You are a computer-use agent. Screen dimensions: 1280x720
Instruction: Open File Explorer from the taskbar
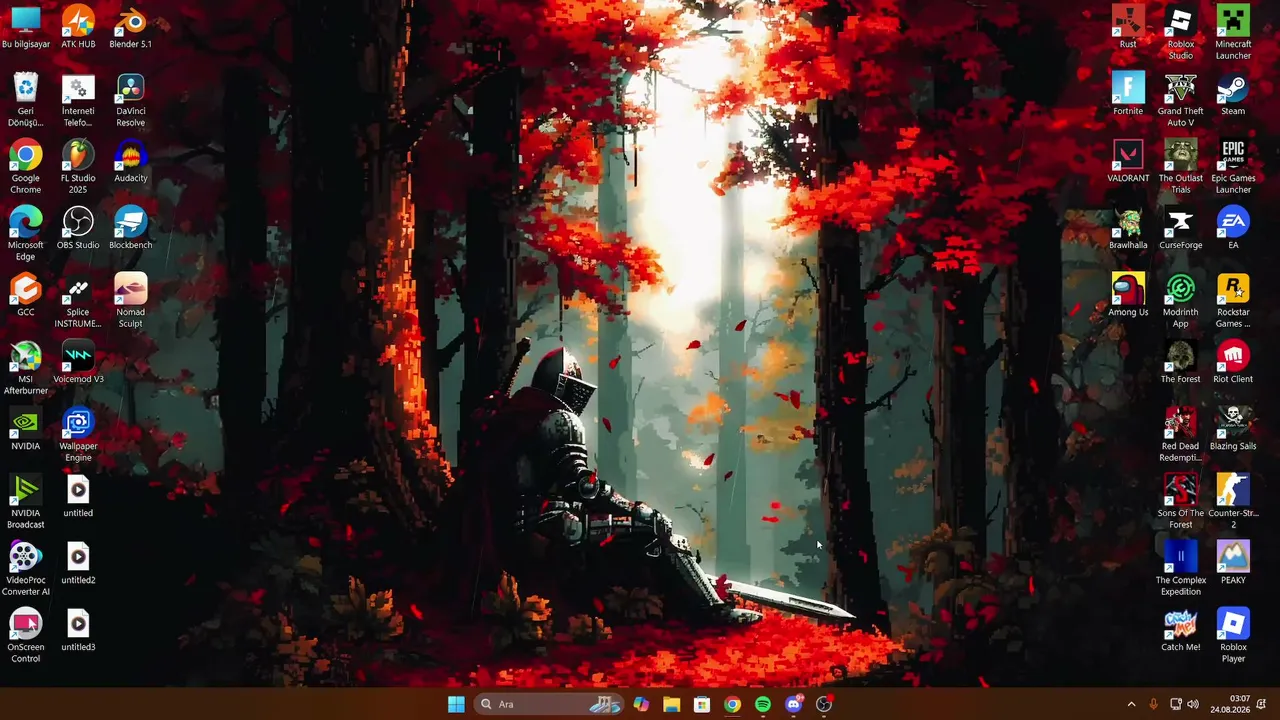coord(671,704)
